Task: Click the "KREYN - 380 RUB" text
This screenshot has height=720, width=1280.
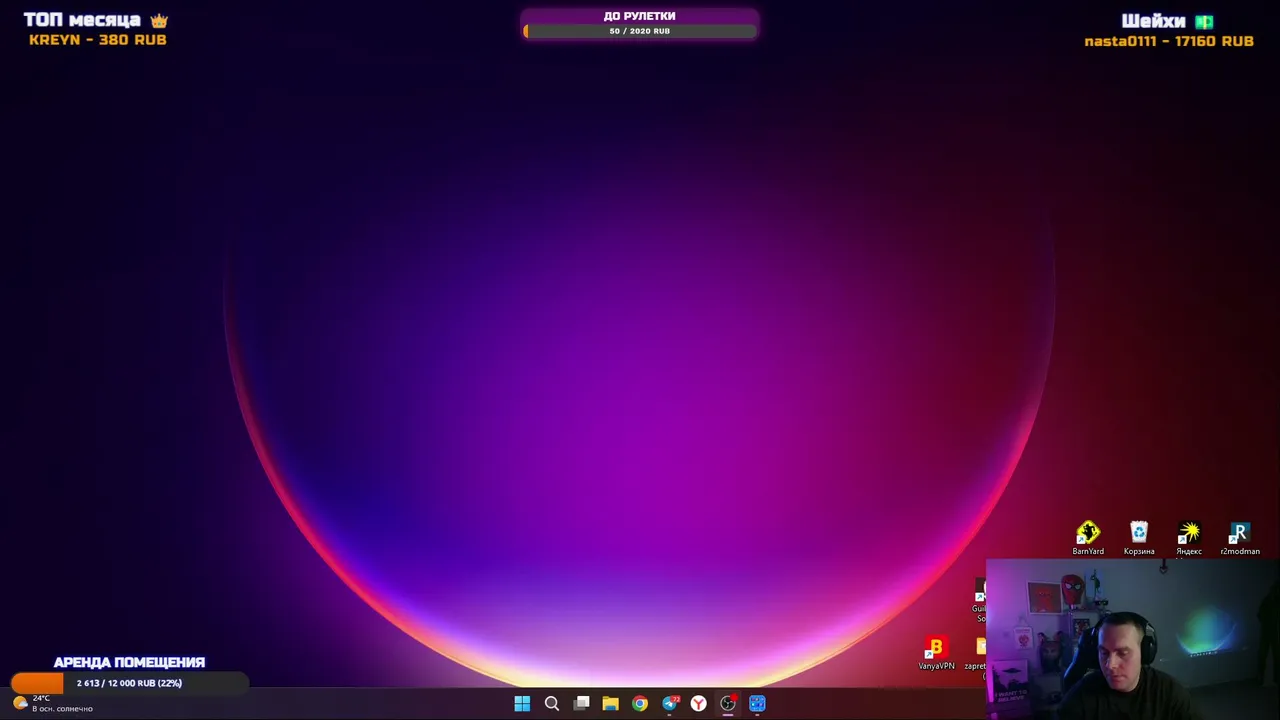Action: (x=98, y=40)
